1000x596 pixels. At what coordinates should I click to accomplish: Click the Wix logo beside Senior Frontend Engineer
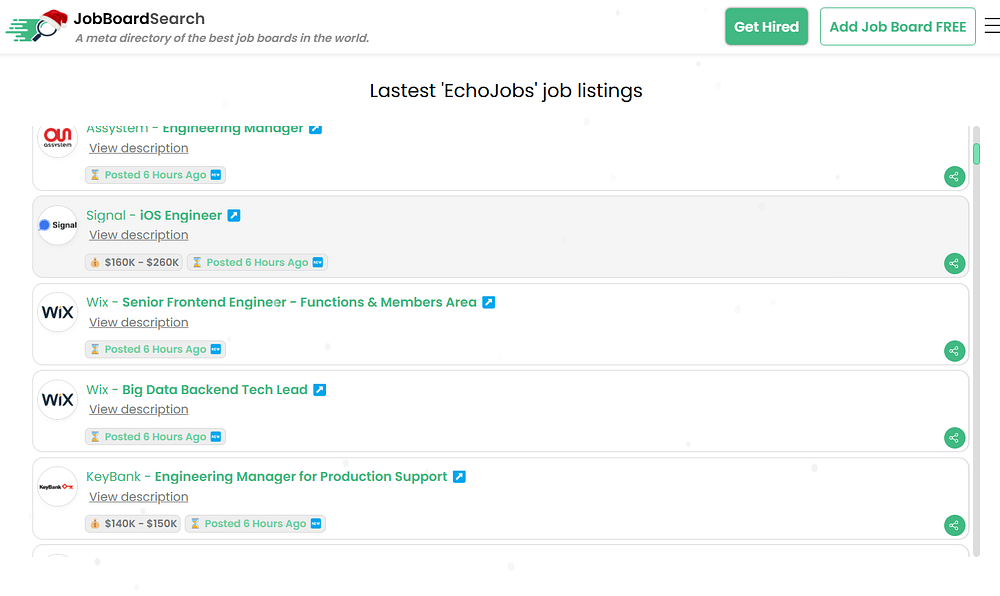(x=57, y=312)
